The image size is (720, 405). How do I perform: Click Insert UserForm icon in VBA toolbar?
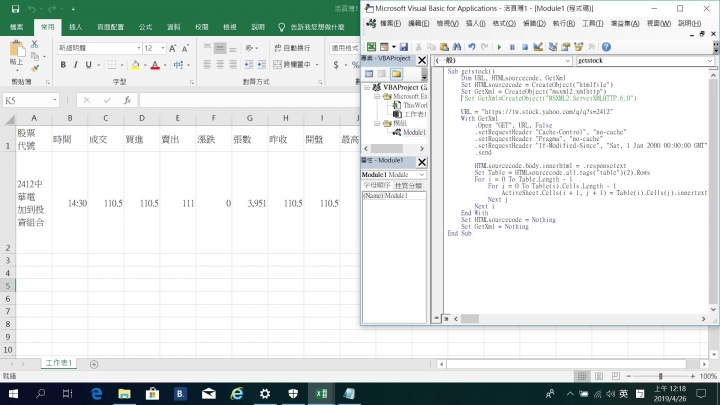tap(384, 47)
